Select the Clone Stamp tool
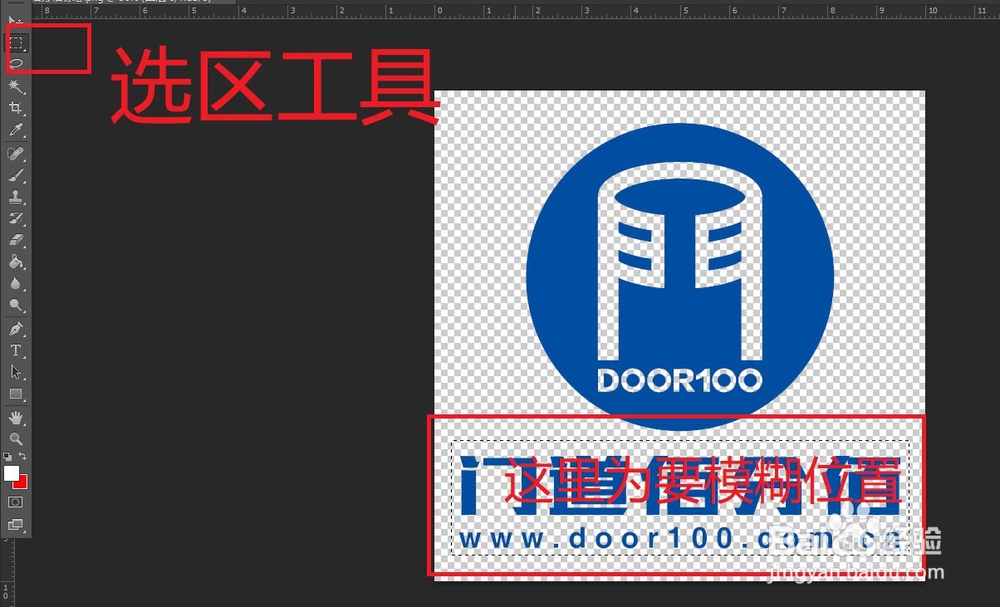1000x607 pixels. coord(16,197)
